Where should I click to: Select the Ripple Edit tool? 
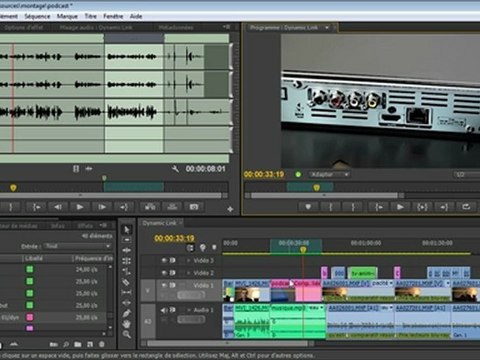tap(127, 250)
